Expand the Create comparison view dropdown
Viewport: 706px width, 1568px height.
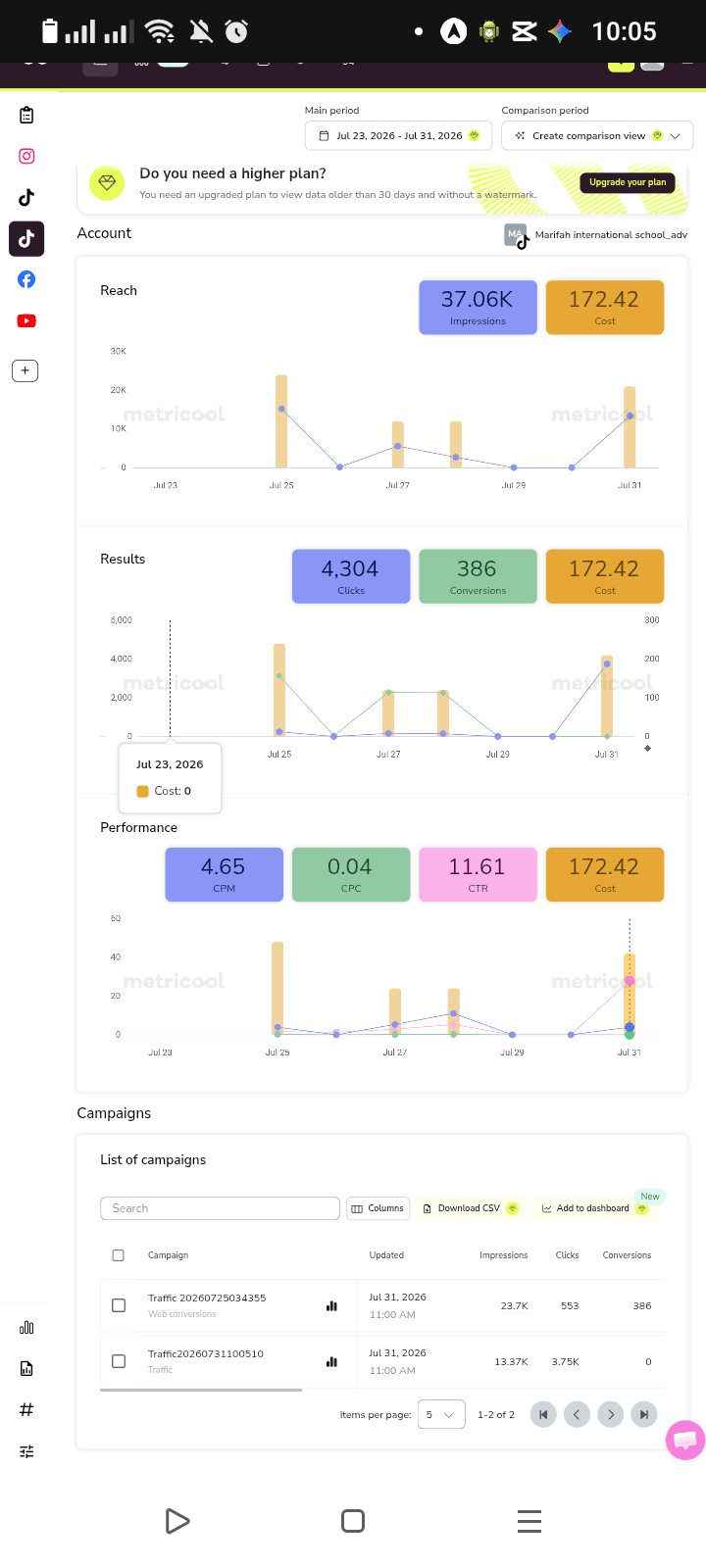click(x=597, y=136)
